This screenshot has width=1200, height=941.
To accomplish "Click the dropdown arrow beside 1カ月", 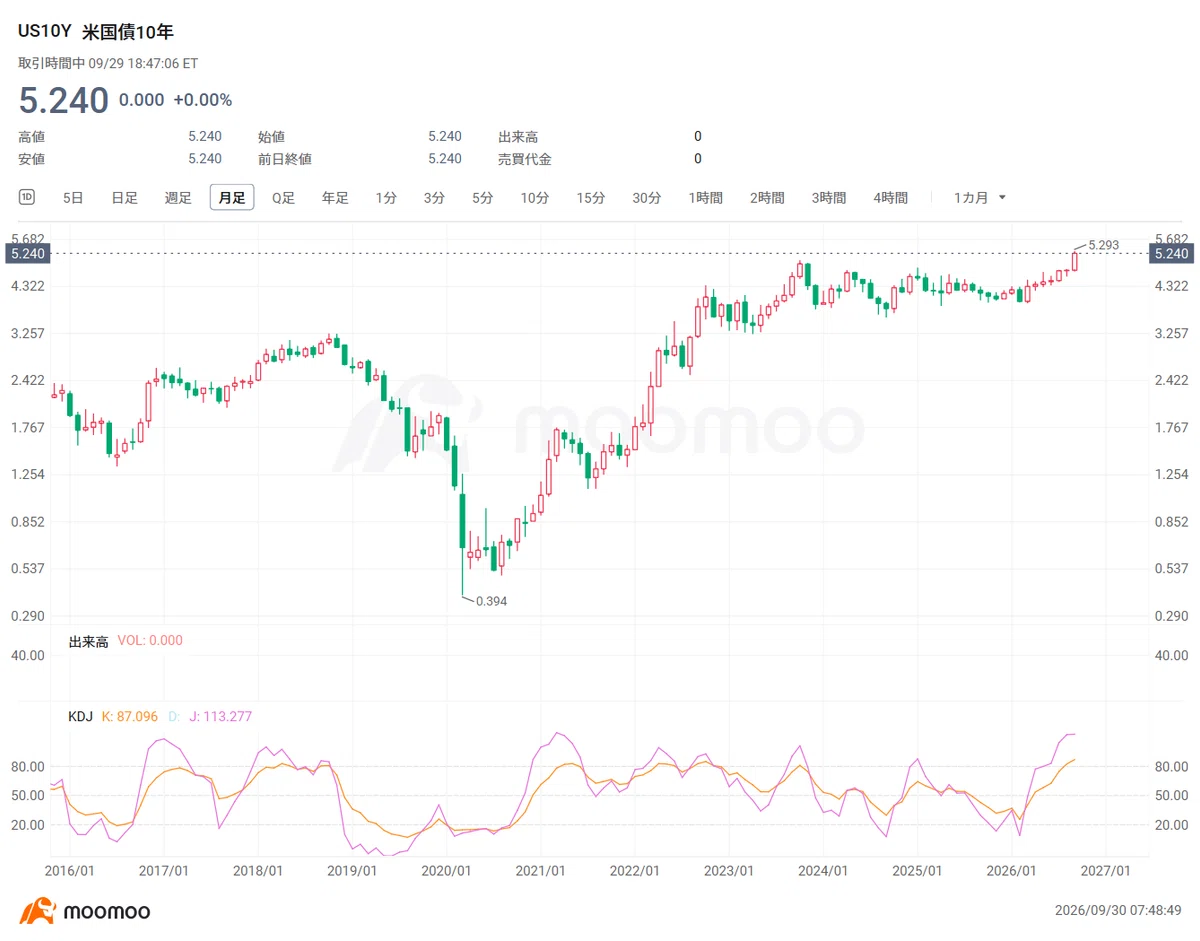I will [x=1002, y=198].
